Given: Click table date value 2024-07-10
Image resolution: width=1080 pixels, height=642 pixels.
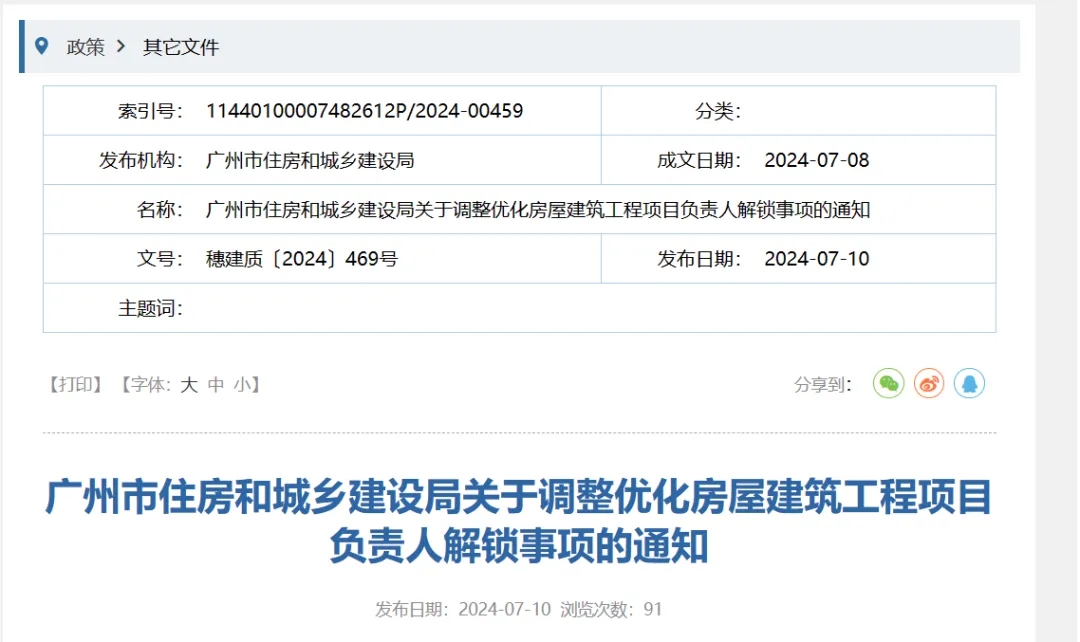Looking at the screenshot, I should 817,259.
